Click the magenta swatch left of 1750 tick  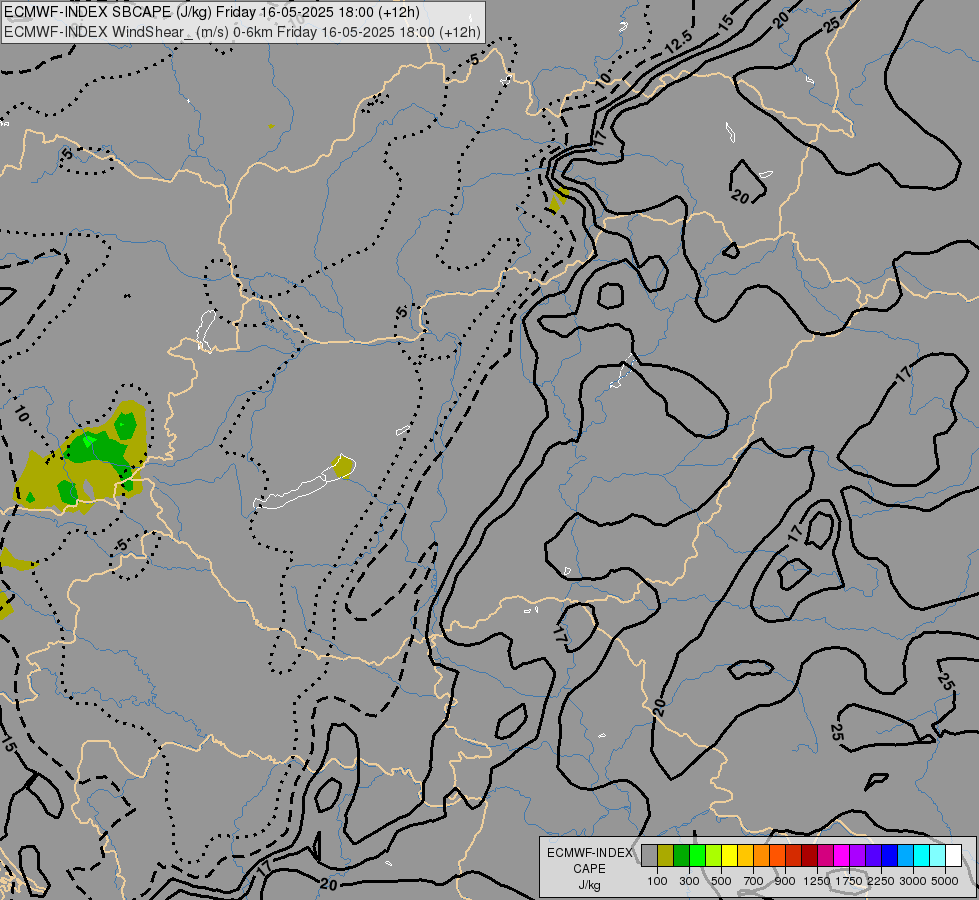842,855
